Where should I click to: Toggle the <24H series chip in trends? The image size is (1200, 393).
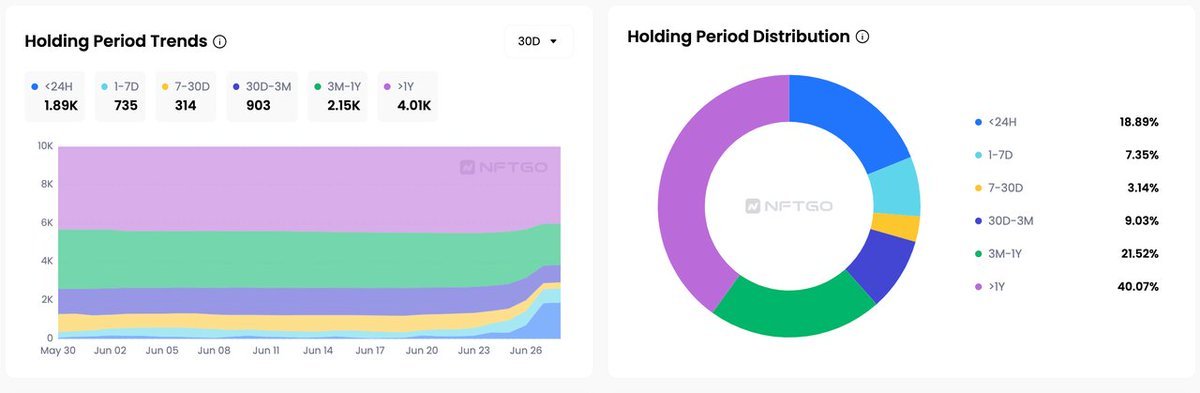click(55, 96)
